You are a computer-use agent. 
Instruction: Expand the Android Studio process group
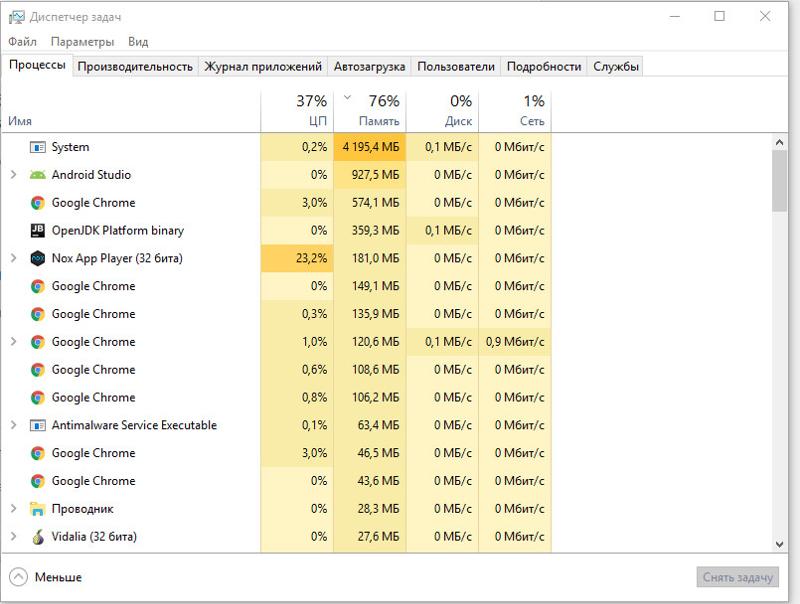tap(13, 175)
